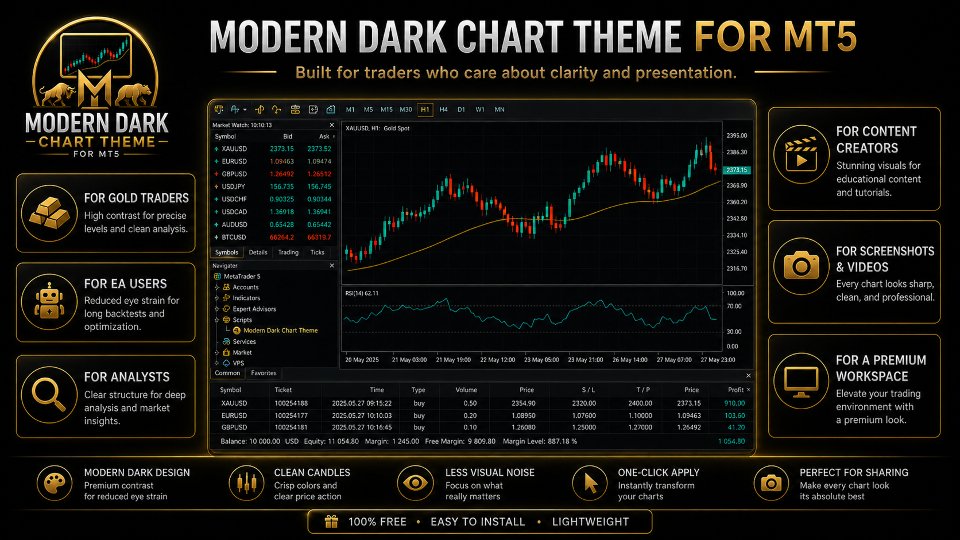This screenshot has height=540, width=960.
Task: Click the magnifying glass icon for Analysts
Action: (49, 394)
